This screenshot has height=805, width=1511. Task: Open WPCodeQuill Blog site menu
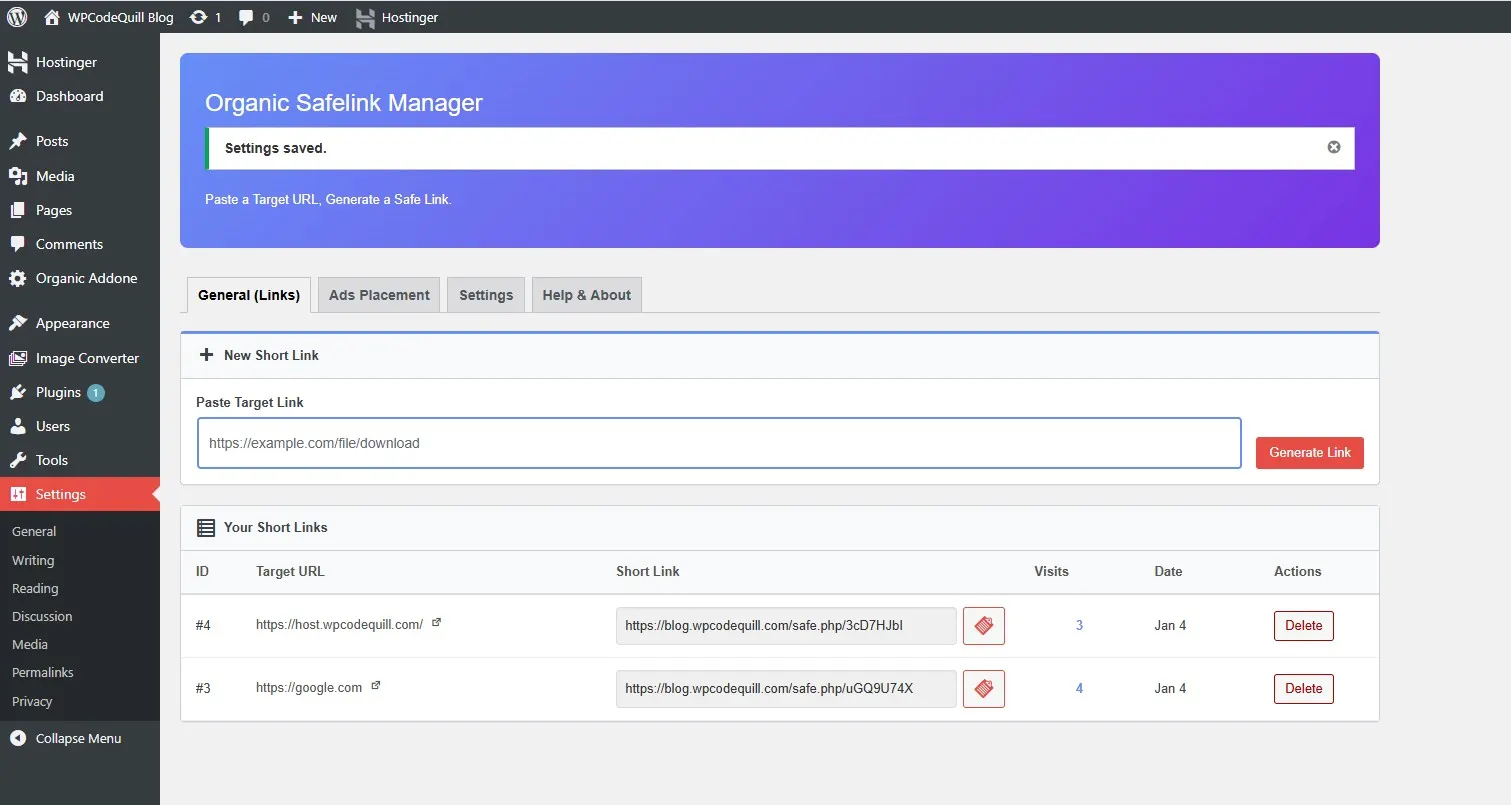(x=109, y=17)
